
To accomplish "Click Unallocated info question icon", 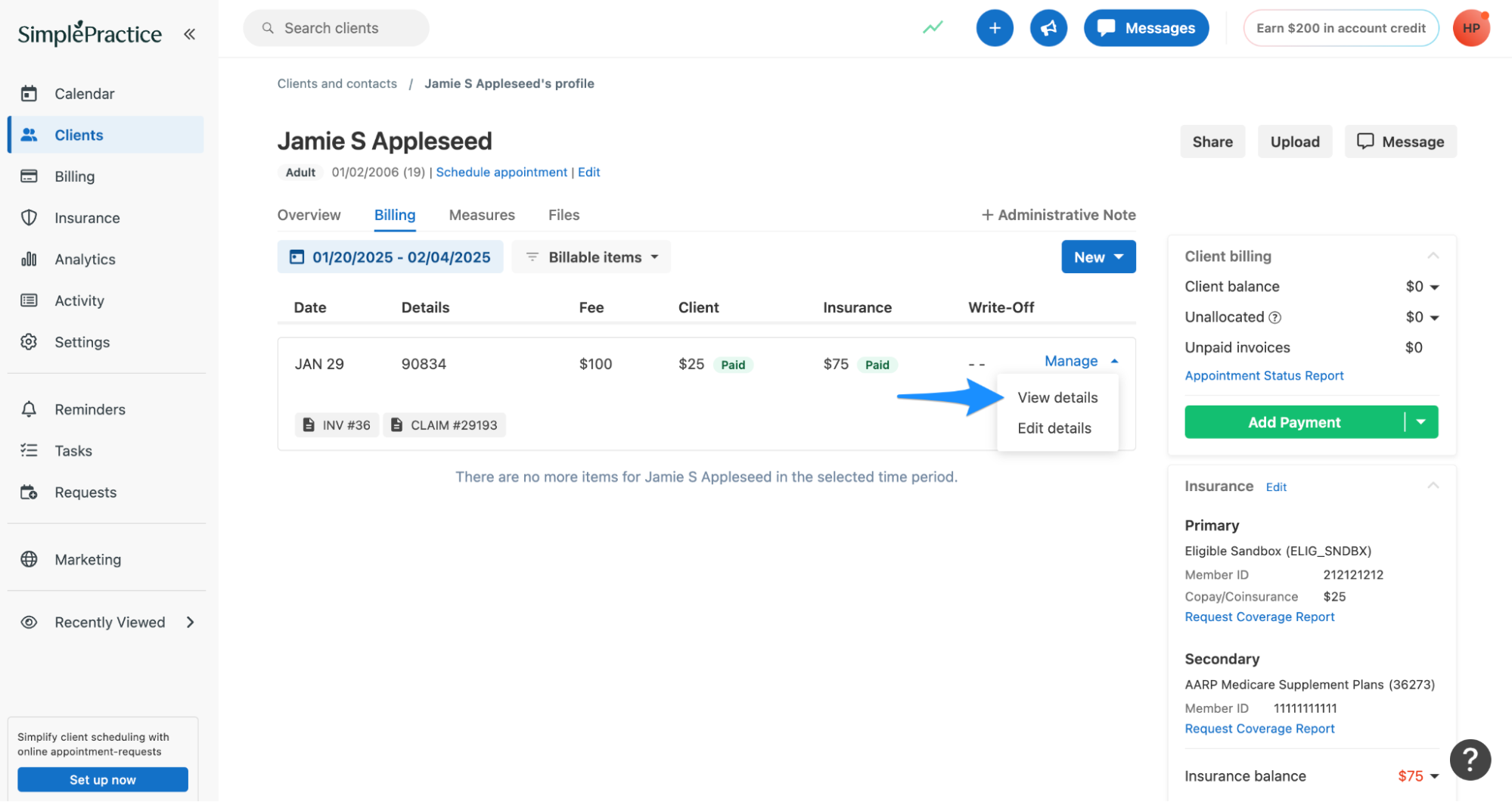I will click(1274, 318).
